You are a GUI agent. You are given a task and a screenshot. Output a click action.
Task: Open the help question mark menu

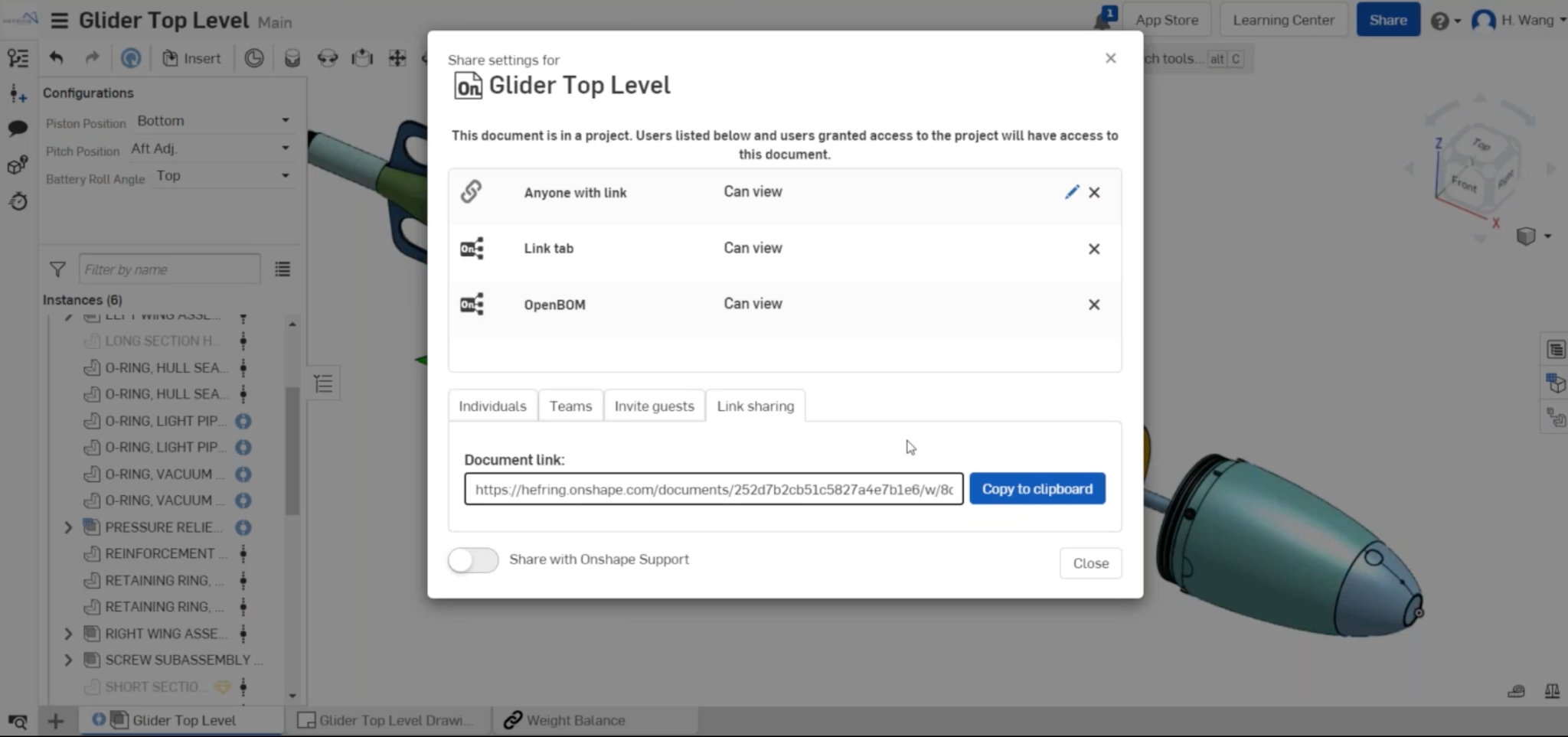(x=1445, y=21)
